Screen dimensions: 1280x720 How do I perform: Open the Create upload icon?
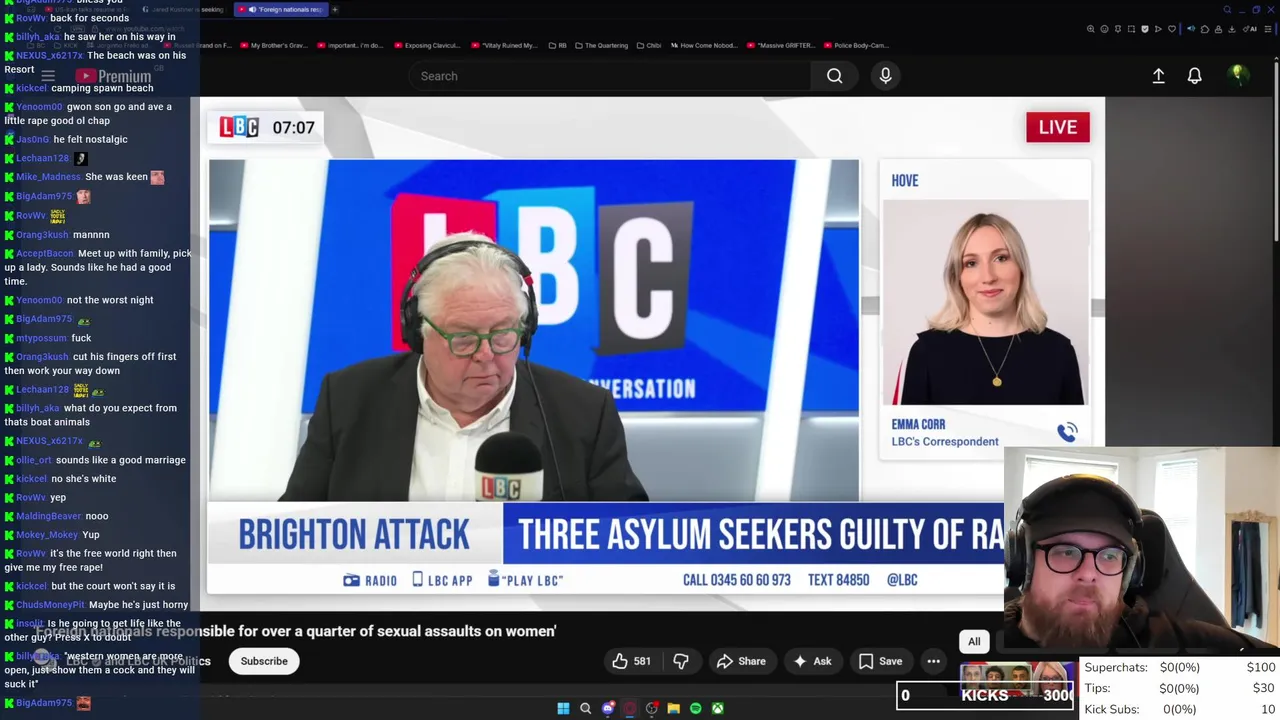tap(1158, 76)
